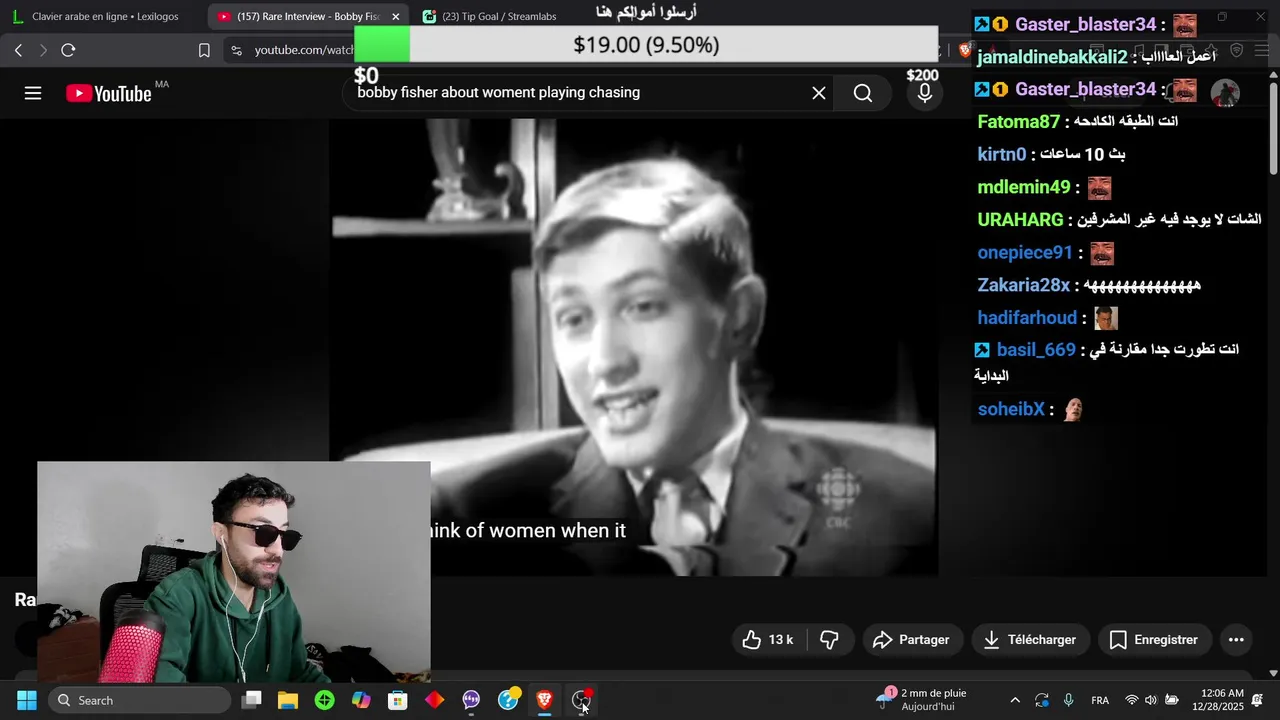Reload the page with the refresh icon
The height and width of the screenshot is (720, 1280).
coord(68,50)
